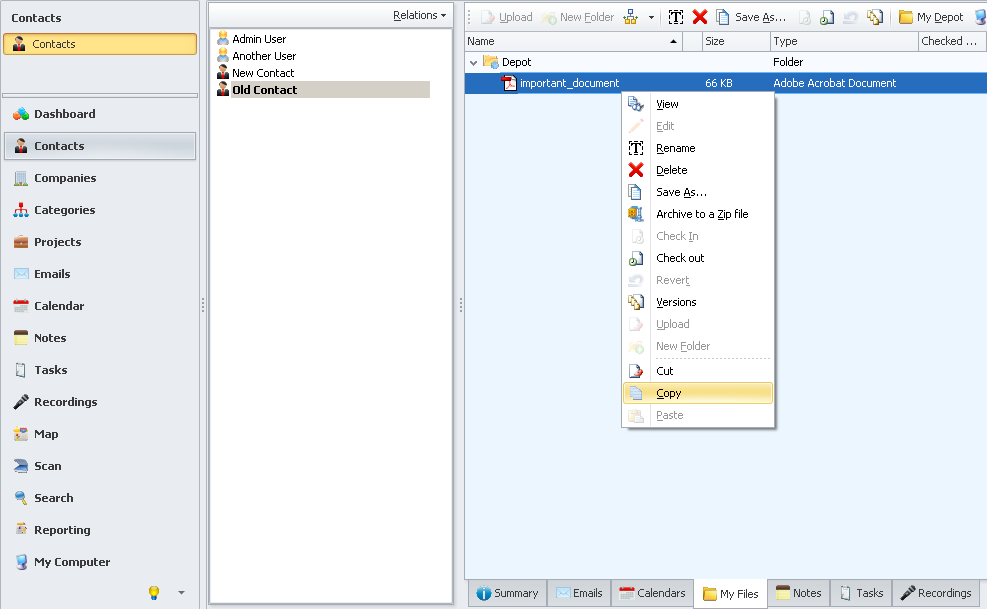This screenshot has height=609, width=987.
Task: Click the My Depot toolbar button
Action: point(931,17)
